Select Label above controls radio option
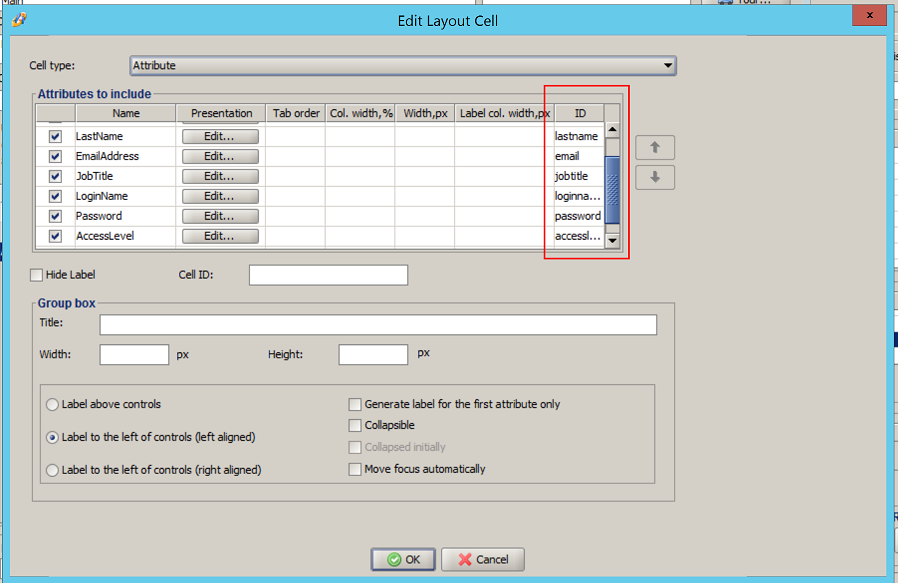The image size is (898, 583). point(52,404)
